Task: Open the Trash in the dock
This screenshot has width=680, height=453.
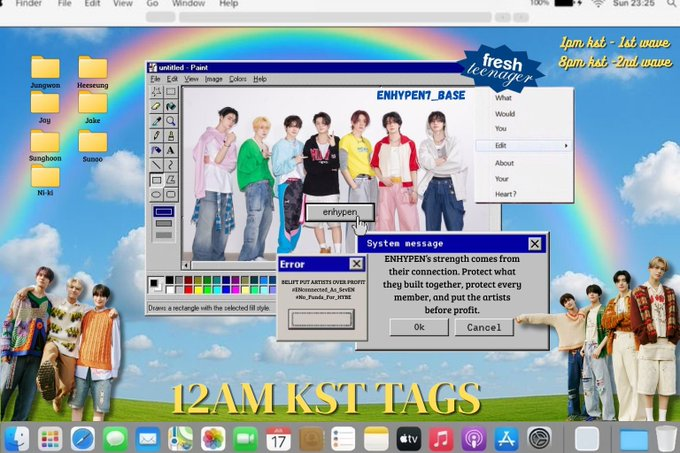Action: (666, 439)
